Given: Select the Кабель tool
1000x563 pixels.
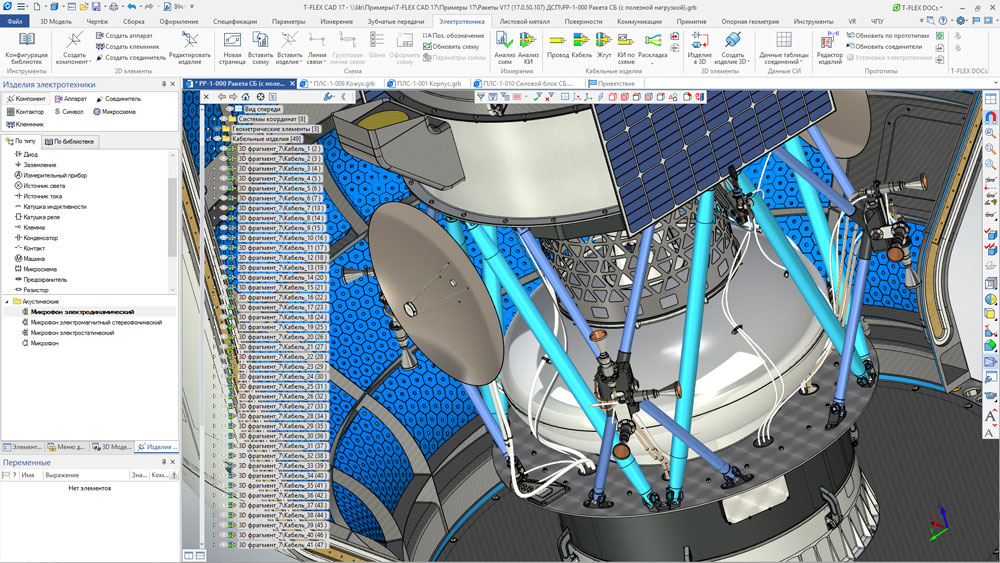Looking at the screenshot, I should pos(581,46).
